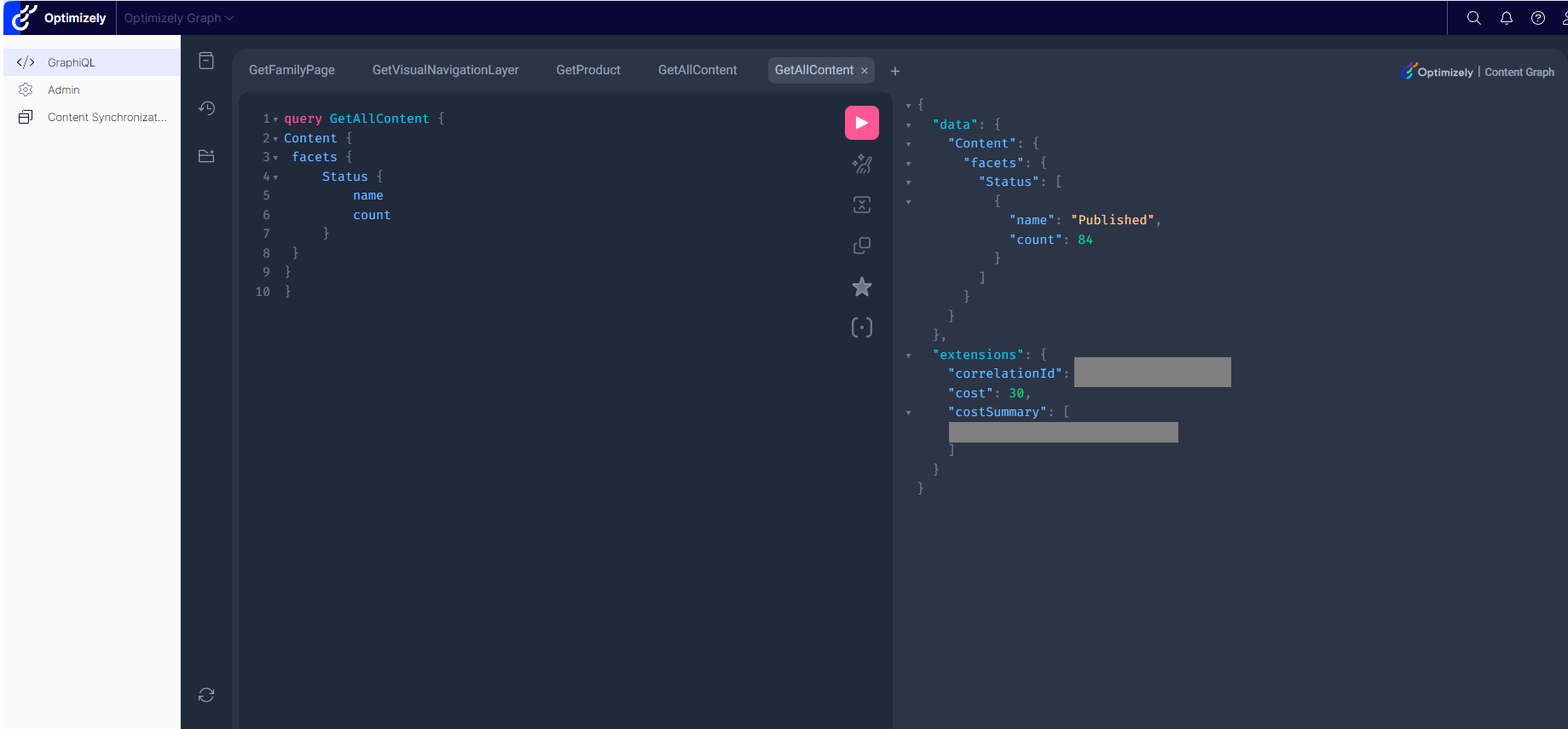Switch to the GetProduct tab
Viewport: 1568px width, 729px height.
pos(588,70)
